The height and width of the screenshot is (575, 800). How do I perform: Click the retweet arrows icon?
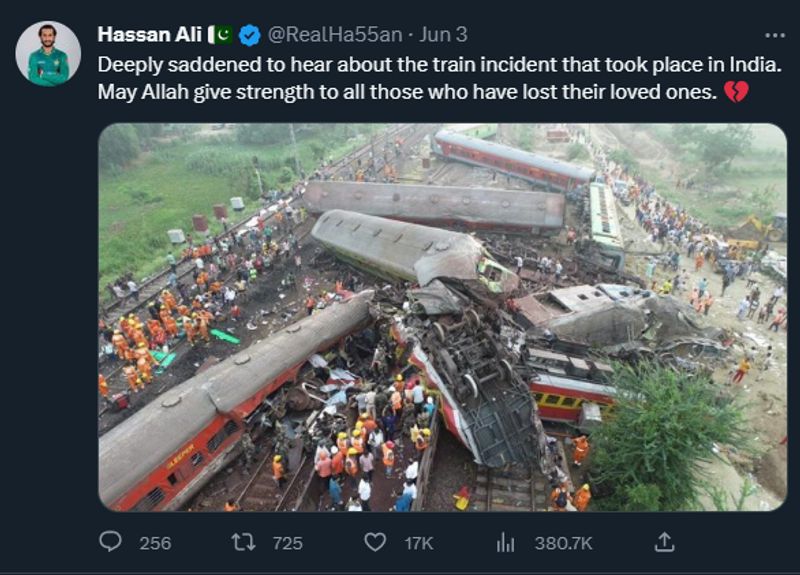(243, 542)
